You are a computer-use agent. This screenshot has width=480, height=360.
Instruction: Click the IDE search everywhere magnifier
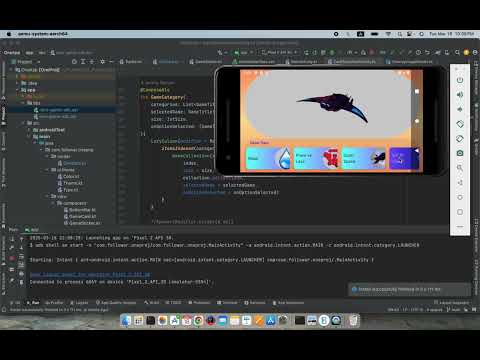click(x=457, y=52)
